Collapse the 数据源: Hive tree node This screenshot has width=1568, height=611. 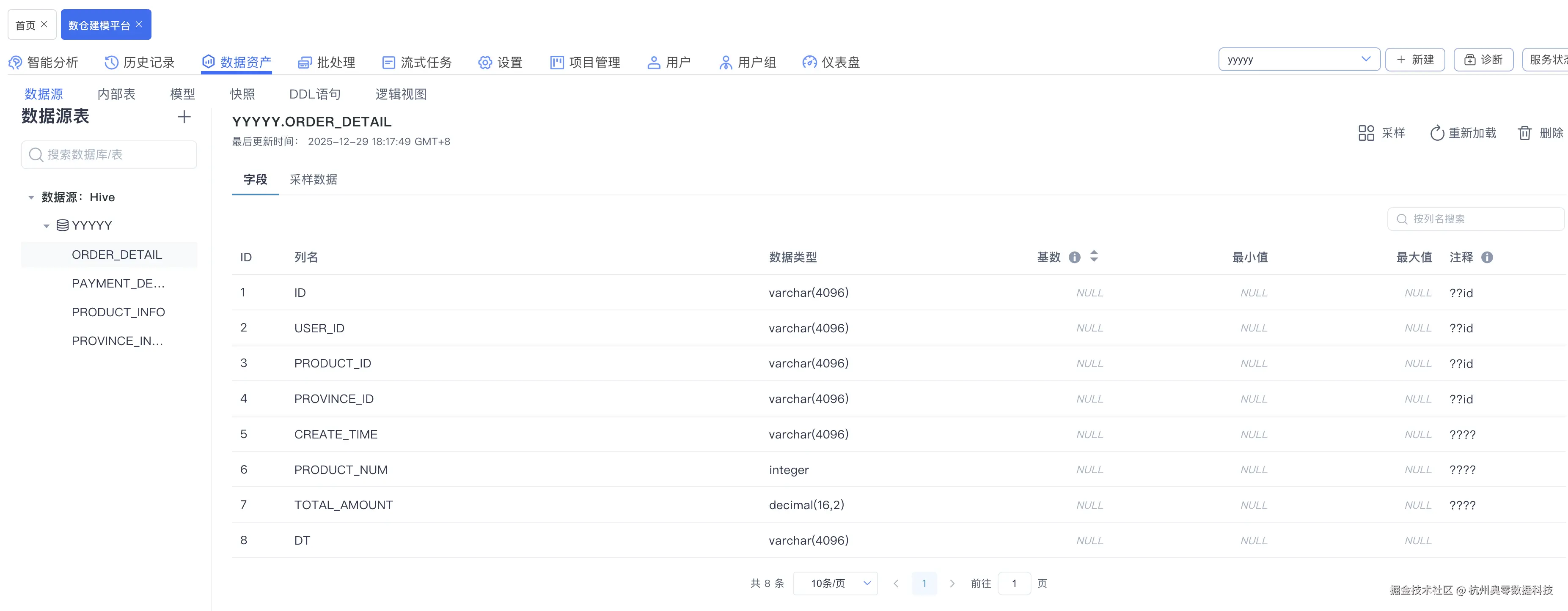click(x=31, y=197)
